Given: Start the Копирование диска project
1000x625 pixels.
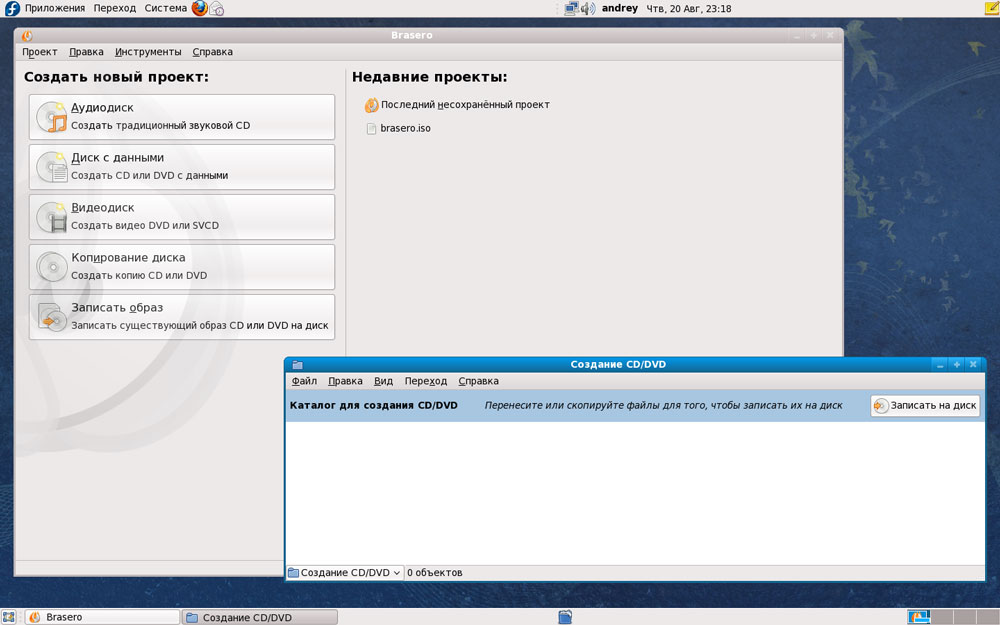Looking at the screenshot, I should pyautogui.click(x=182, y=267).
